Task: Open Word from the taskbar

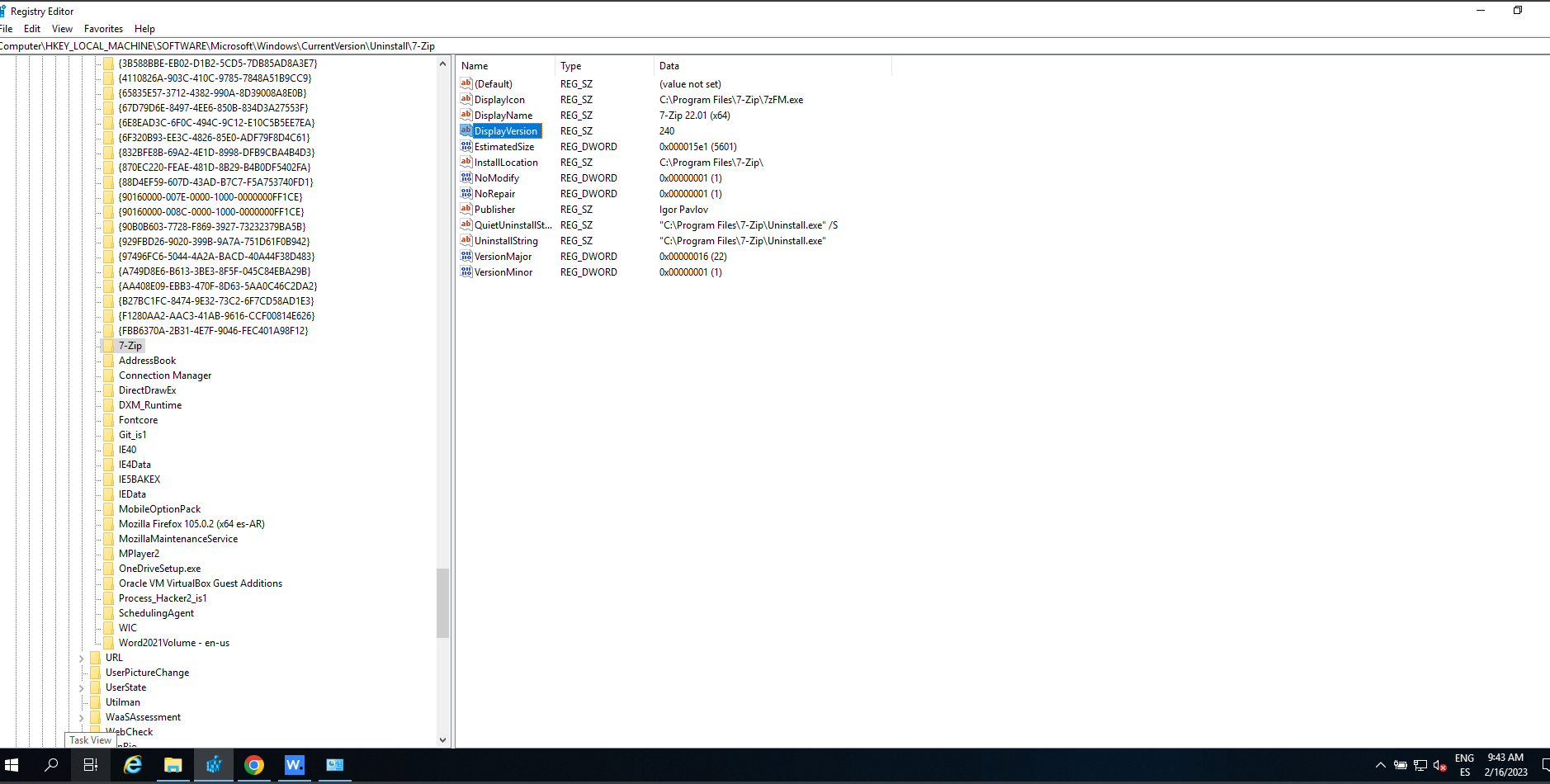Action: [x=294, y=765]
